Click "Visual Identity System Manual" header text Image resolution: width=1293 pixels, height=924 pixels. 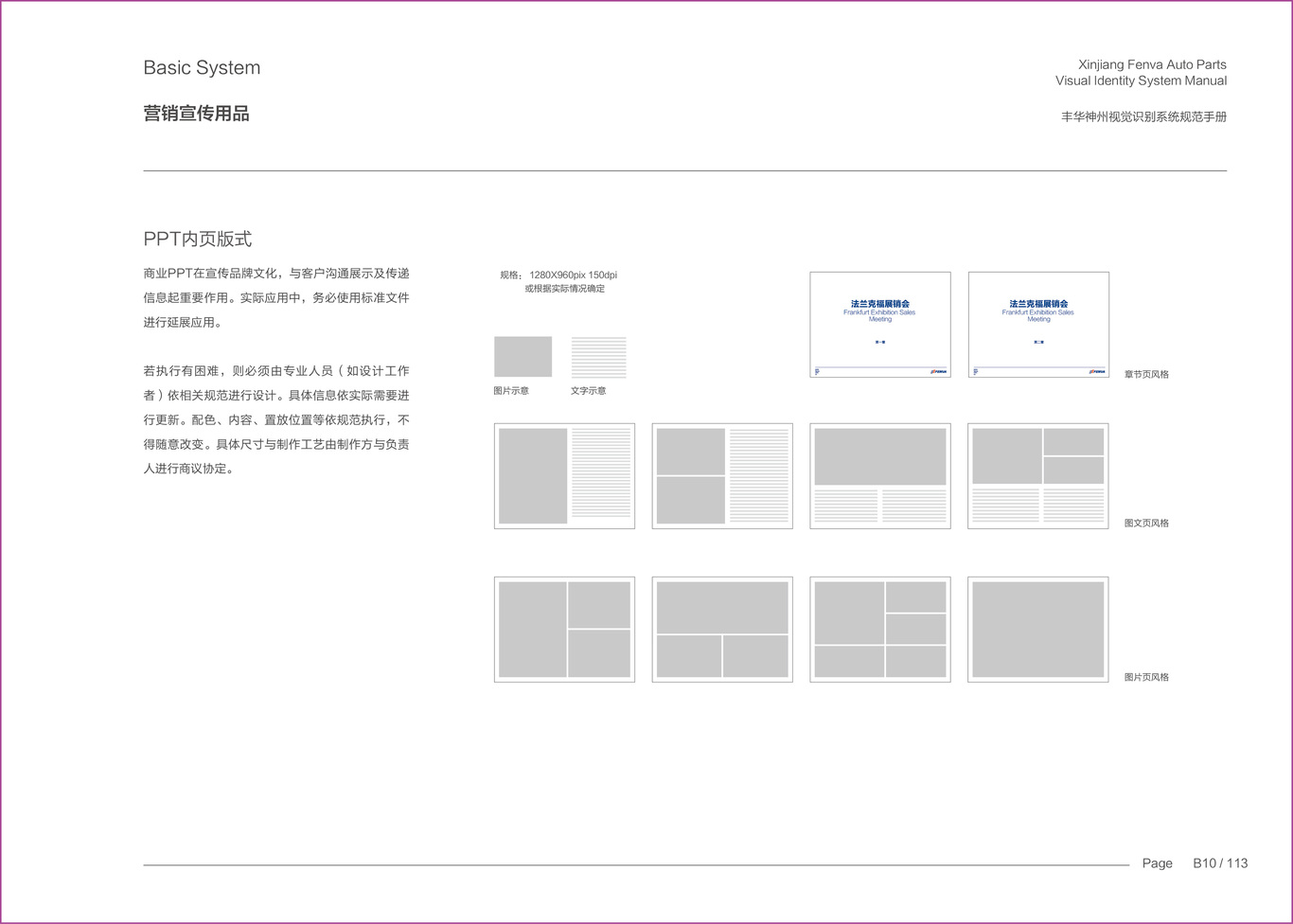click(x=1141, y=80)
